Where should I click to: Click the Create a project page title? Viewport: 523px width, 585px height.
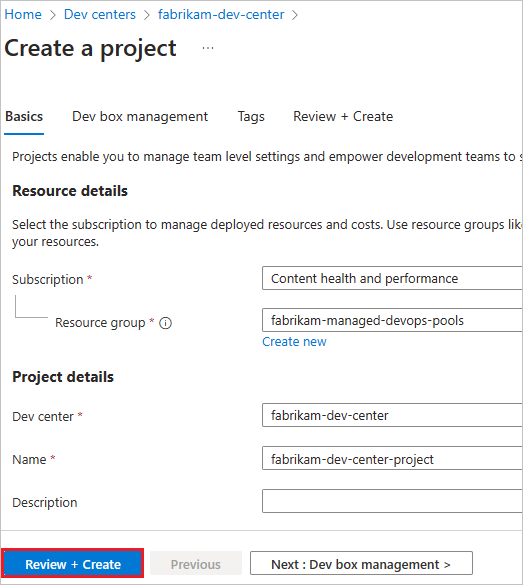pyautogui.click(x=90, y=49)
